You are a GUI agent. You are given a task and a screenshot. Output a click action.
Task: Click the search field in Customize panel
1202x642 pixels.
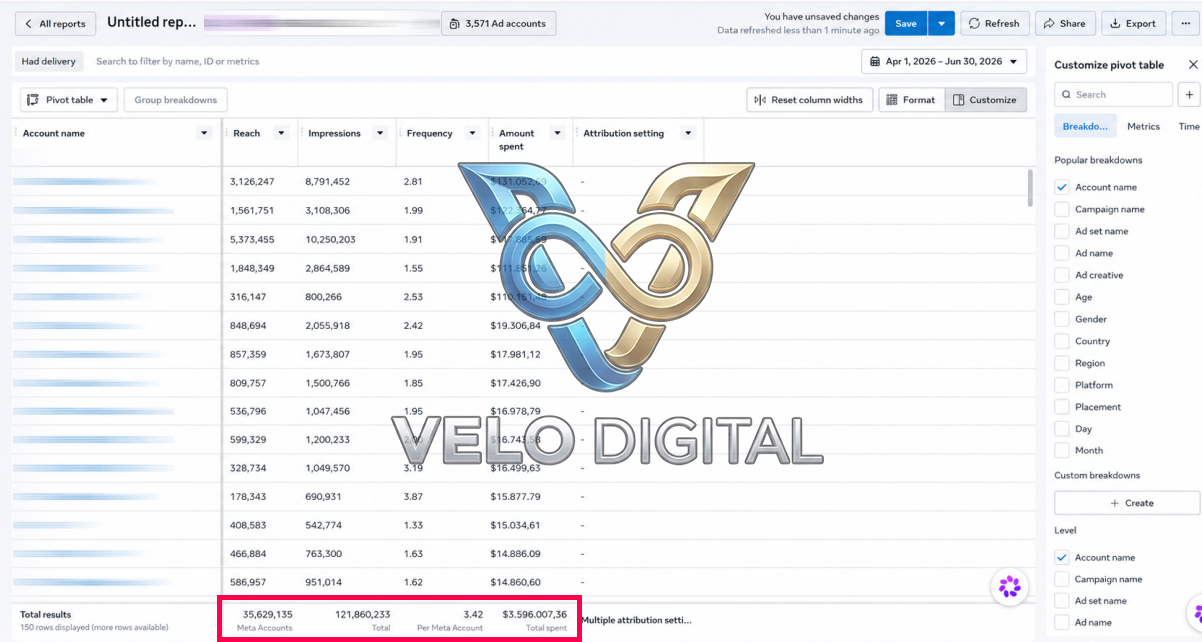pyautogui.click(x=1113, y=95)
